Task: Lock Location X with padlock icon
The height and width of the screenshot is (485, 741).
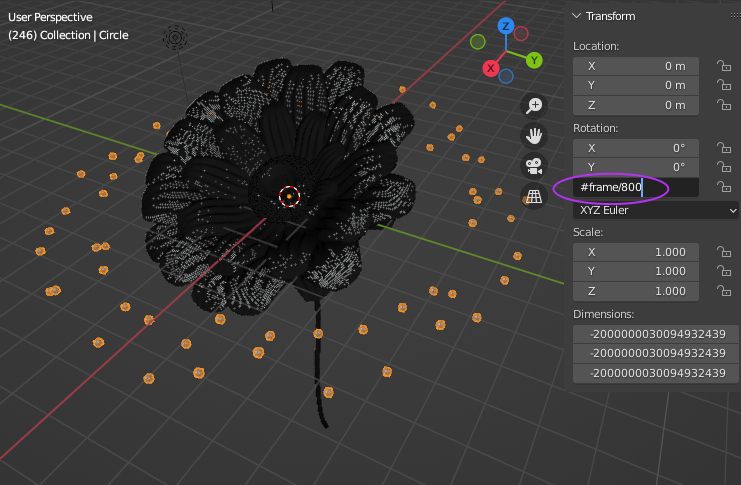Action: tap(724, 66)
